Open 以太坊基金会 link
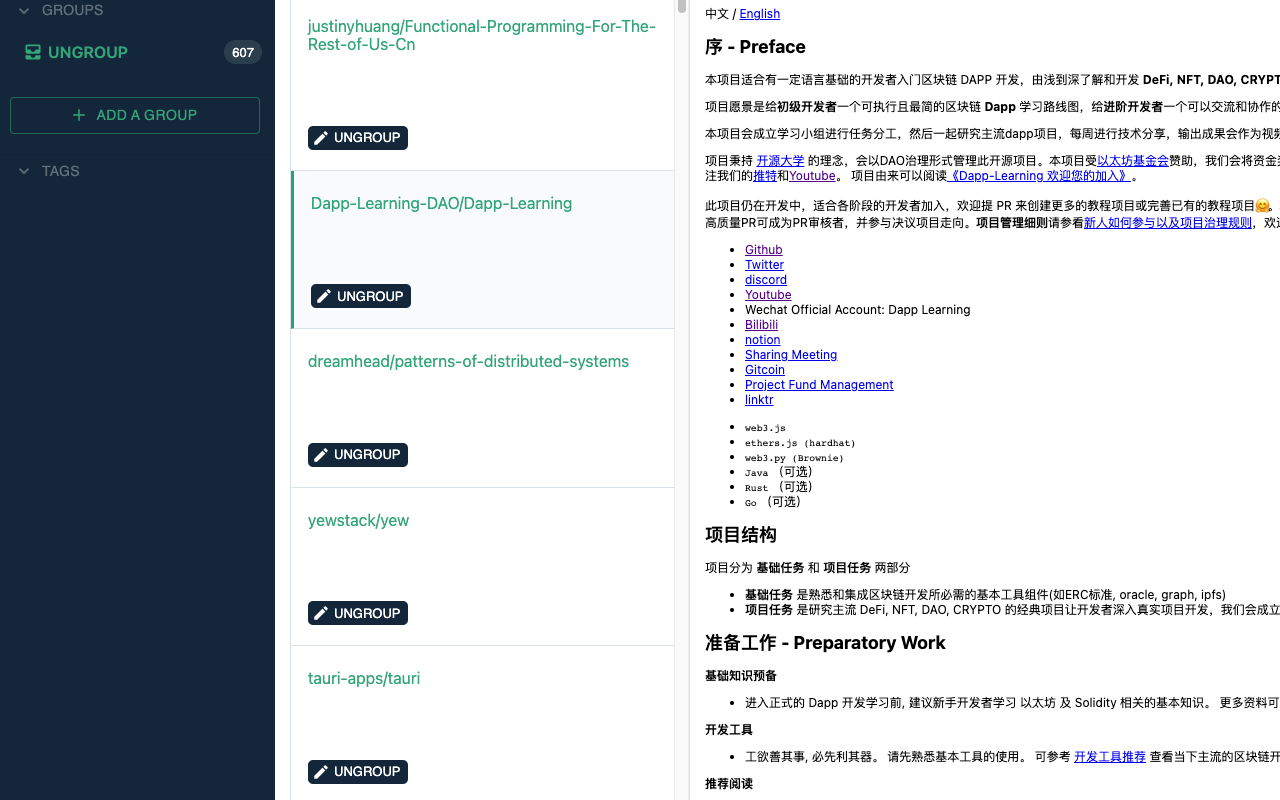The height and width of the screenshot is (800, 1280). click(1132, 161)
